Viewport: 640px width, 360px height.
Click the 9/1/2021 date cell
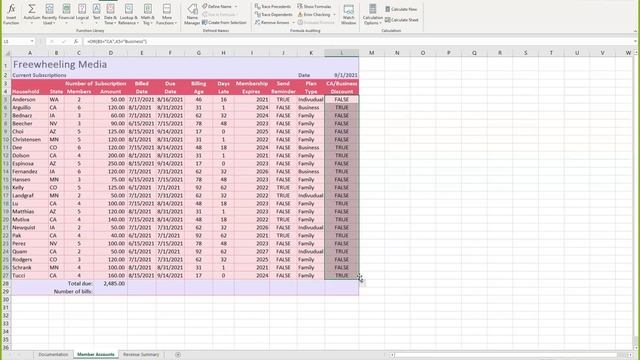(x=342, y=75)
